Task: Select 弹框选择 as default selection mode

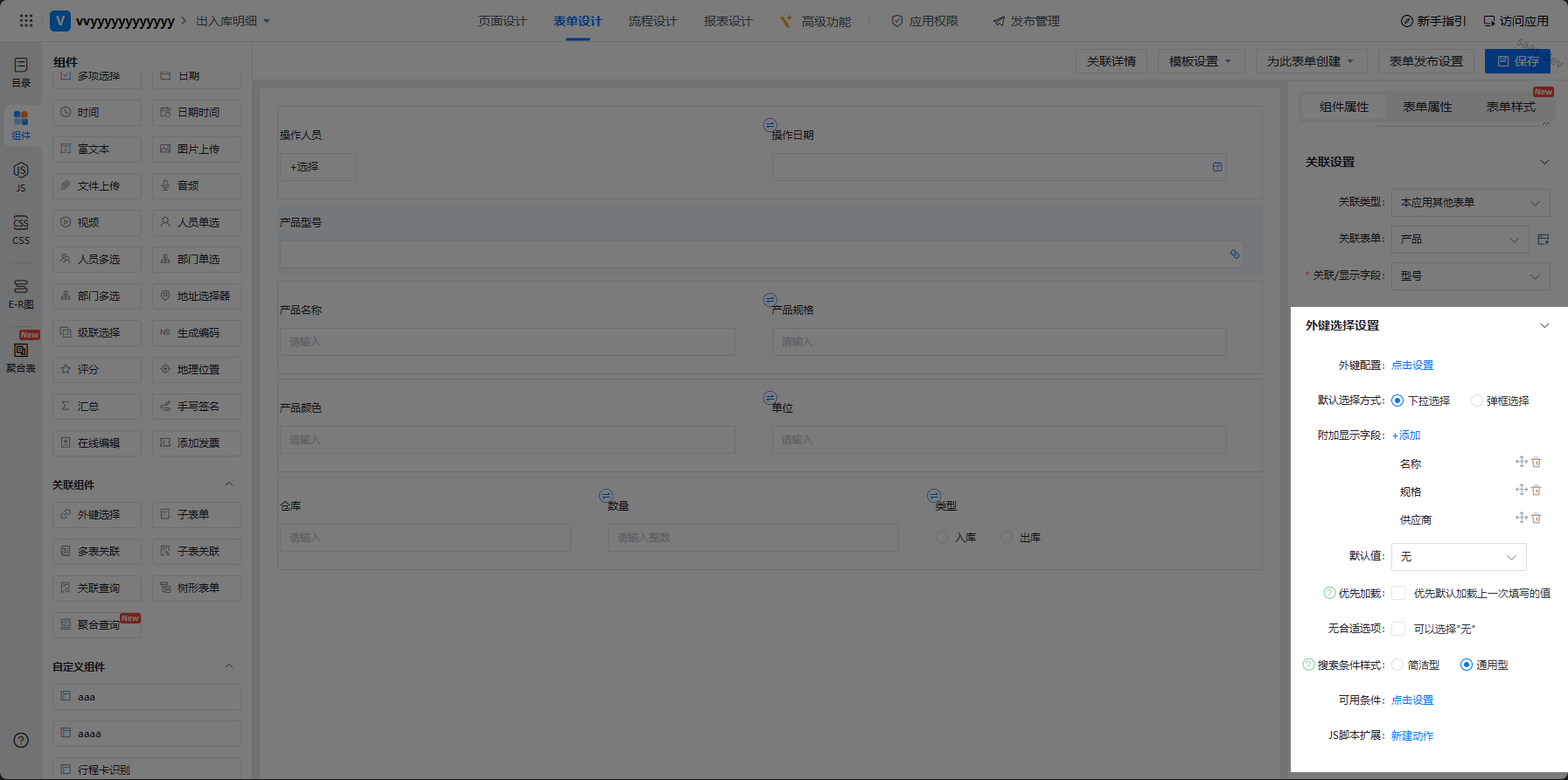Action: tap(1477, 401)
